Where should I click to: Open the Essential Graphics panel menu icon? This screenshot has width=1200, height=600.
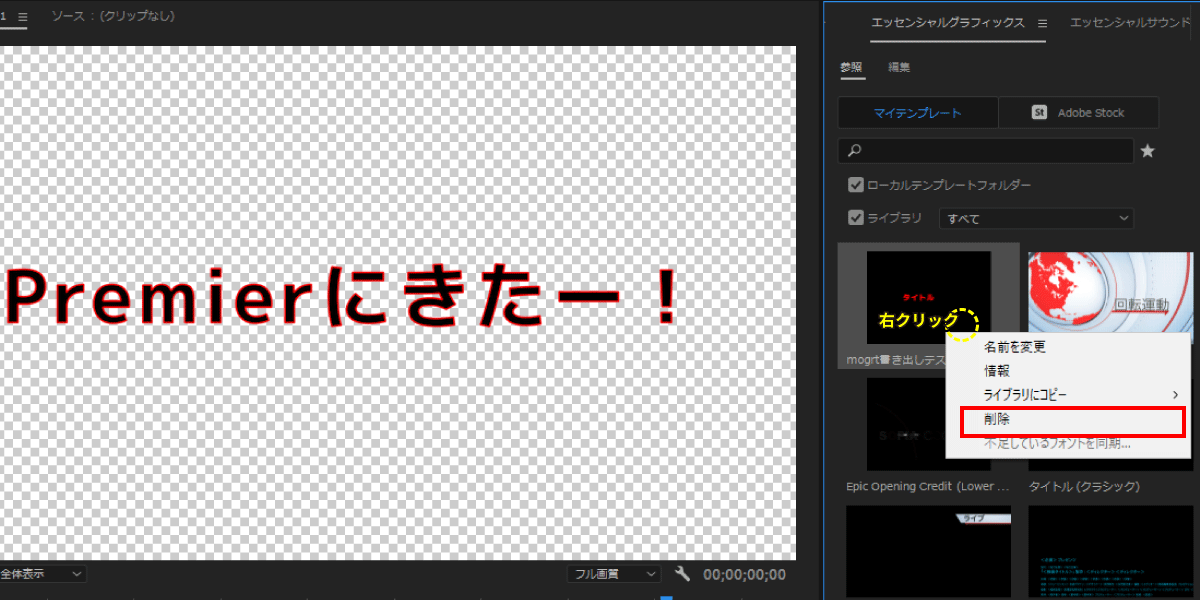[x=1042, y=23]
